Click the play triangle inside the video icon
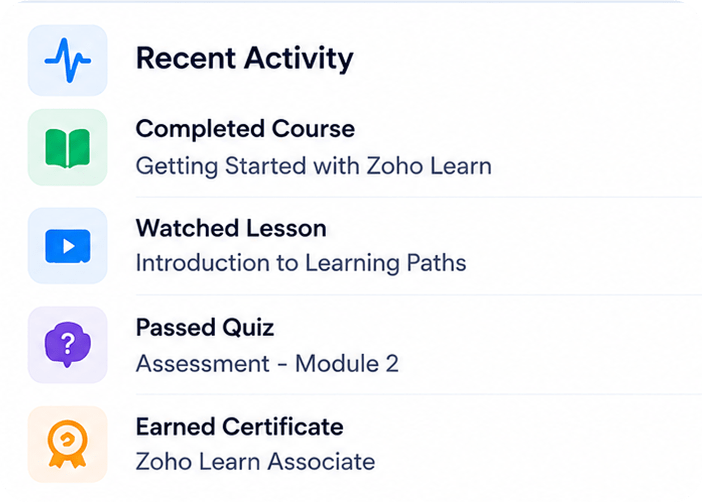Screen dimensions: 702x502 click(x=68, y=246)
